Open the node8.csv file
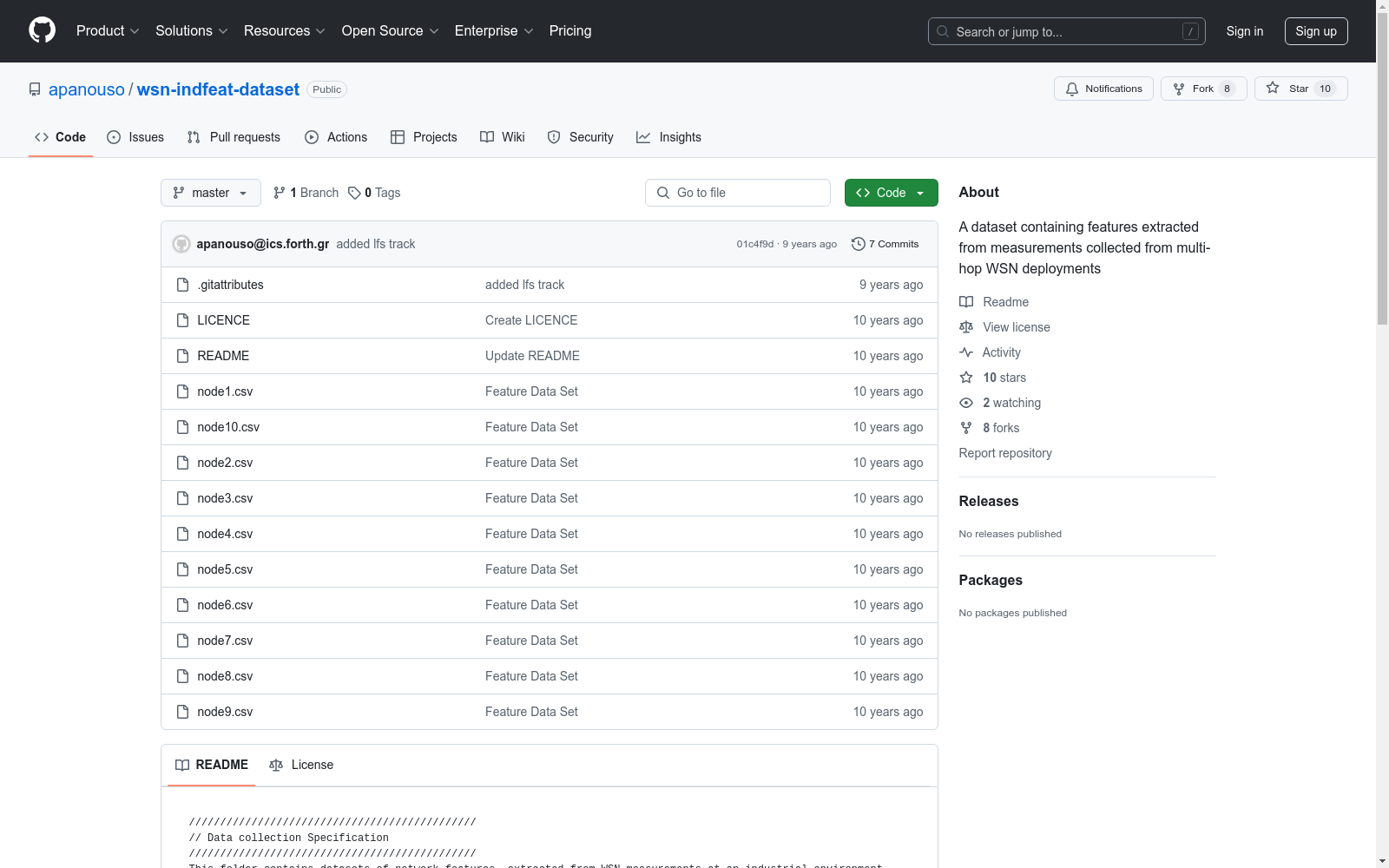 (x=225, y=676)
